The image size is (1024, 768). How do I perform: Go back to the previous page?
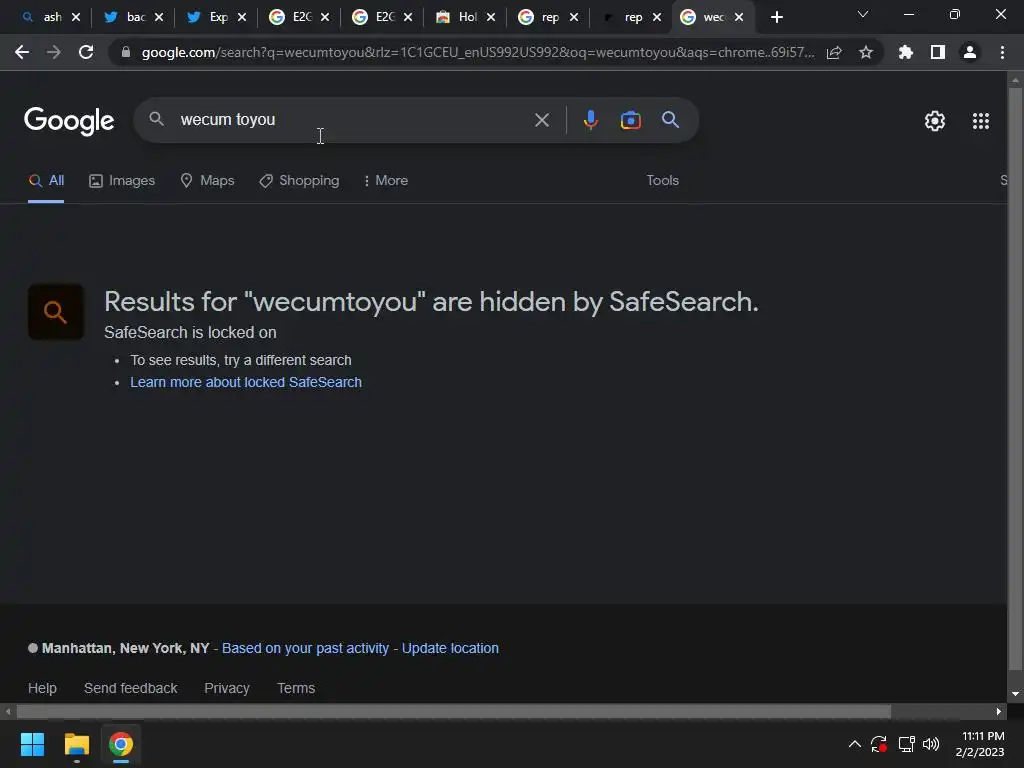(x=22, y=52)
